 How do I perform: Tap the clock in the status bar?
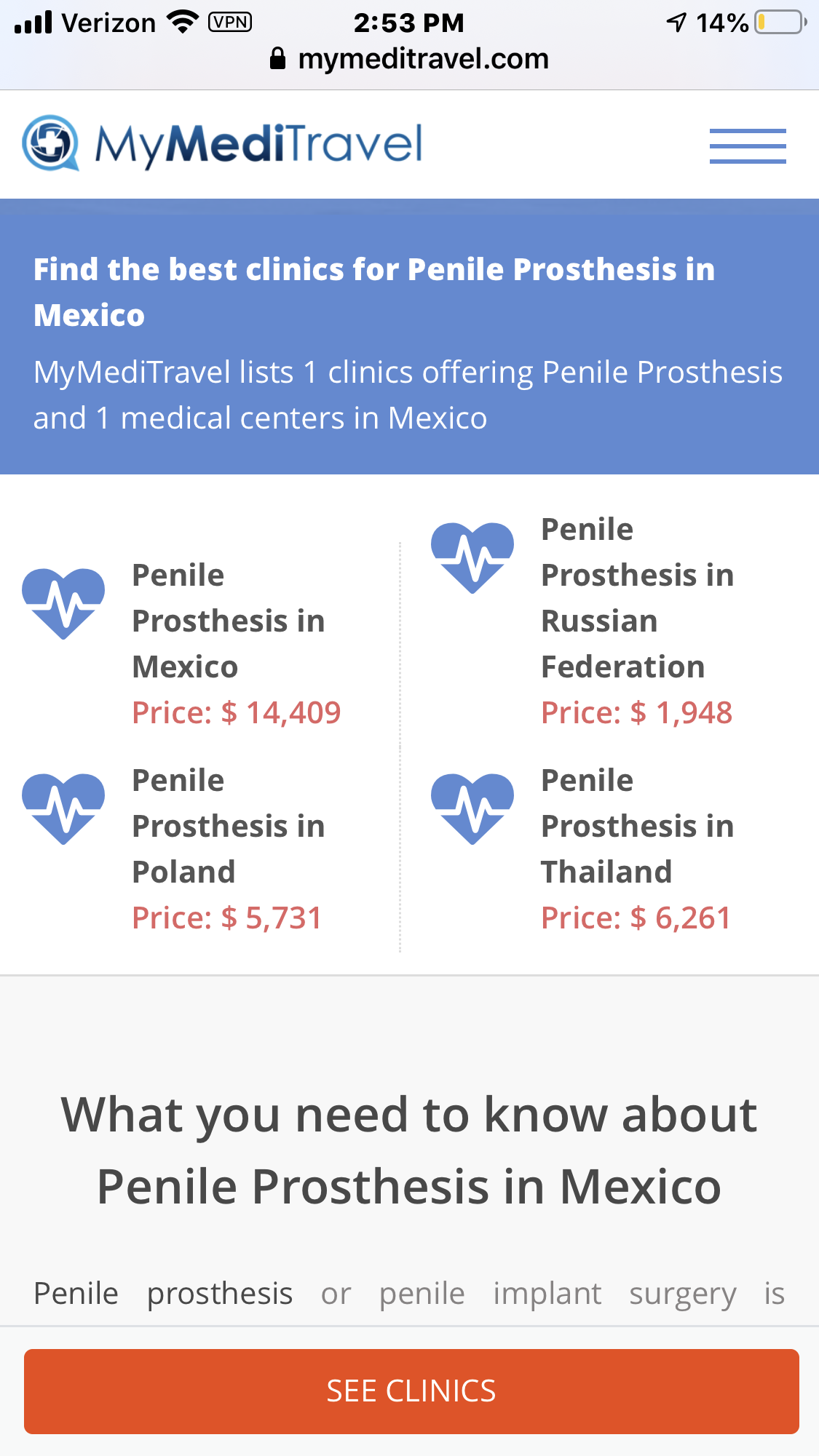[408, 23]
